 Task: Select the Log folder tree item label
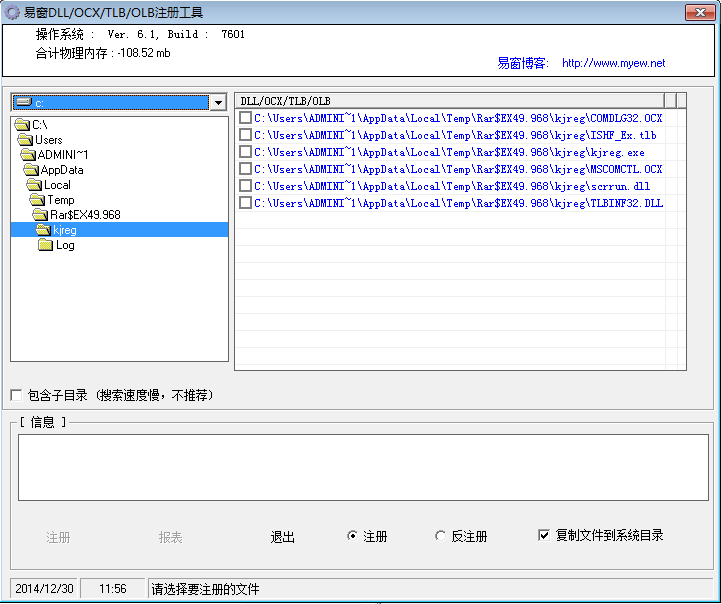coord(65,245)
